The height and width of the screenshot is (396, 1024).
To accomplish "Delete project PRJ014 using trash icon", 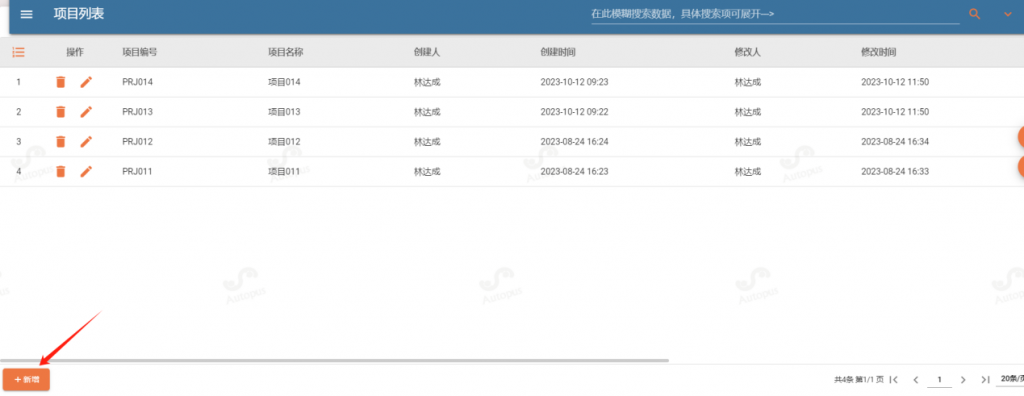I will point(61,82).
